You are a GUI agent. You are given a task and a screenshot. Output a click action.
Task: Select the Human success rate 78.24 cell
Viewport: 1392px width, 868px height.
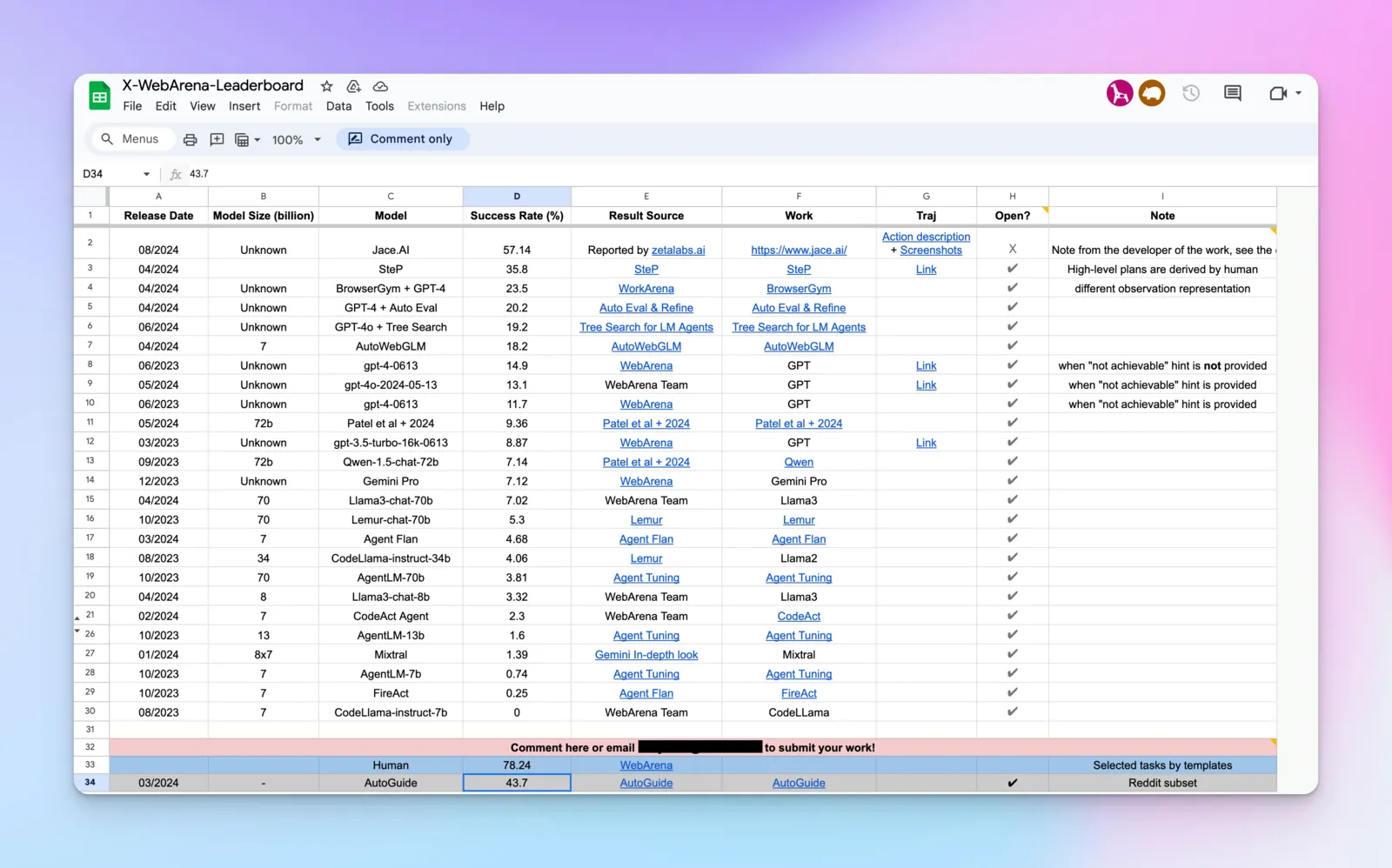517,765
